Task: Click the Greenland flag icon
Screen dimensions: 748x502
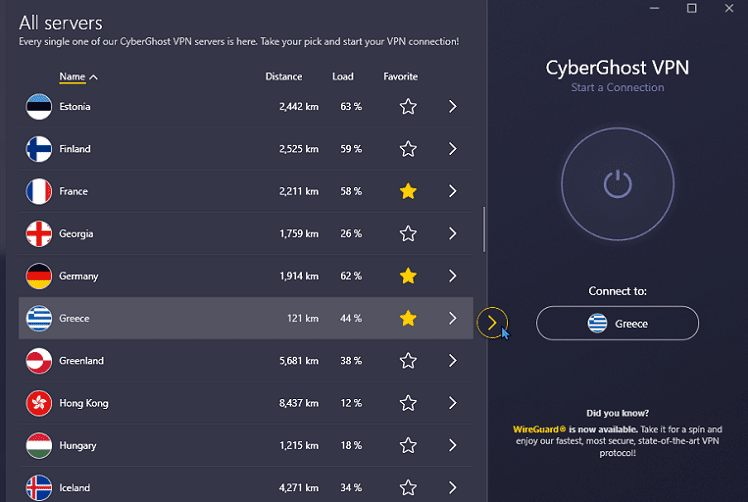Action: click(39, 361)
